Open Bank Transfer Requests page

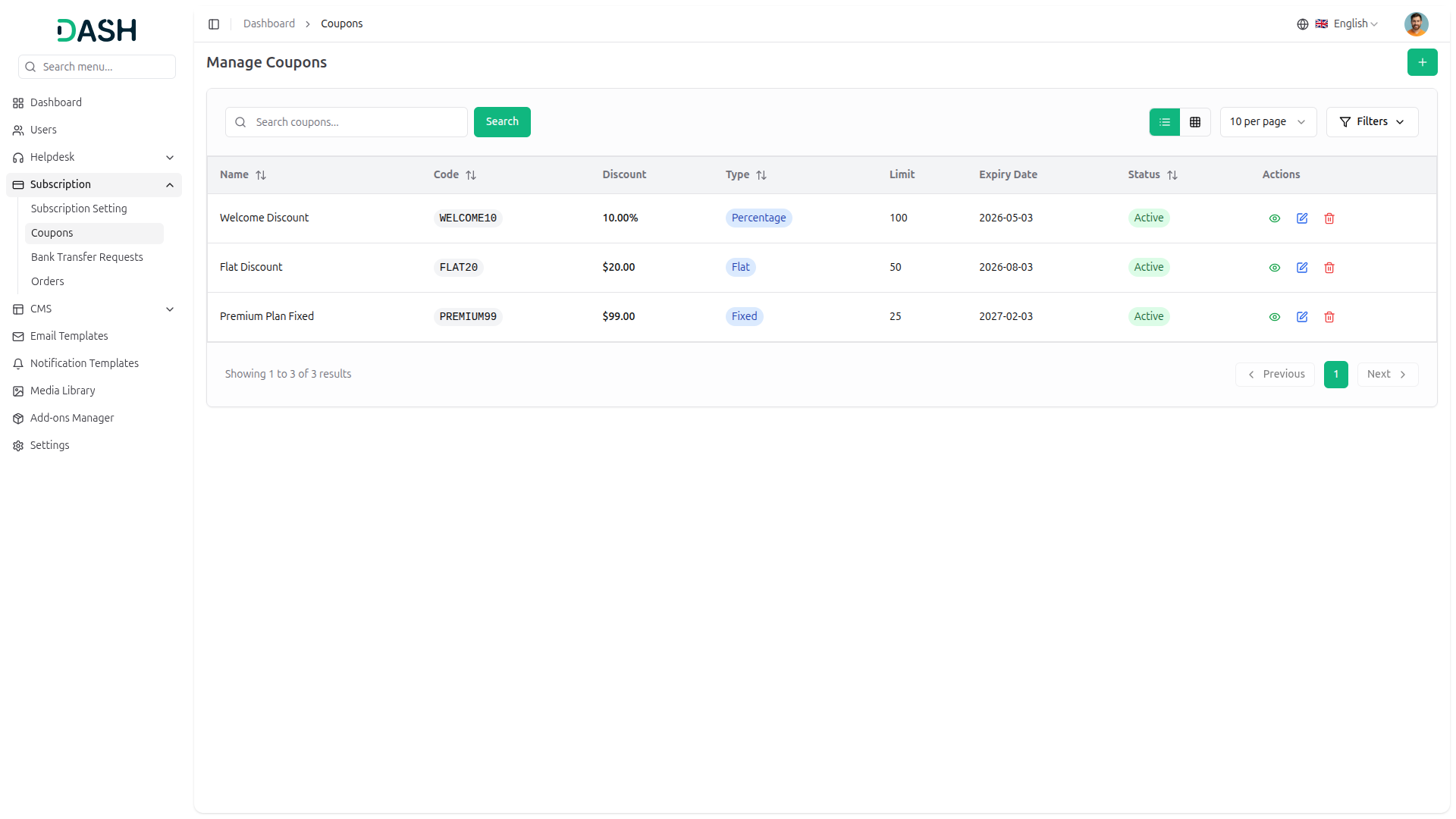point(94,257)
